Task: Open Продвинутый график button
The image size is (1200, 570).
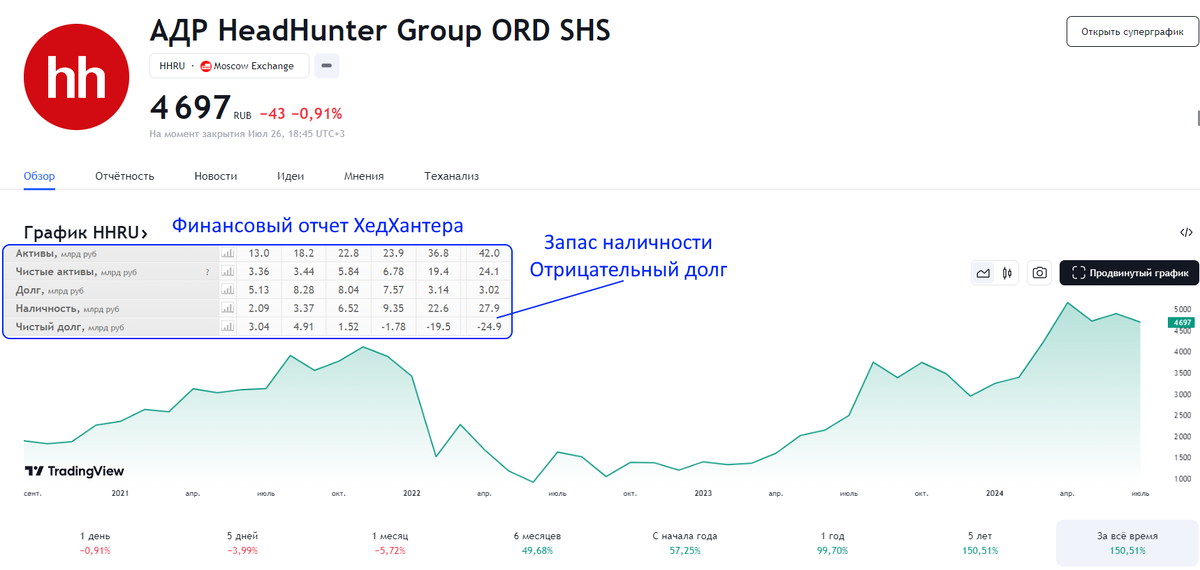Action: [x=1129, y=272]
